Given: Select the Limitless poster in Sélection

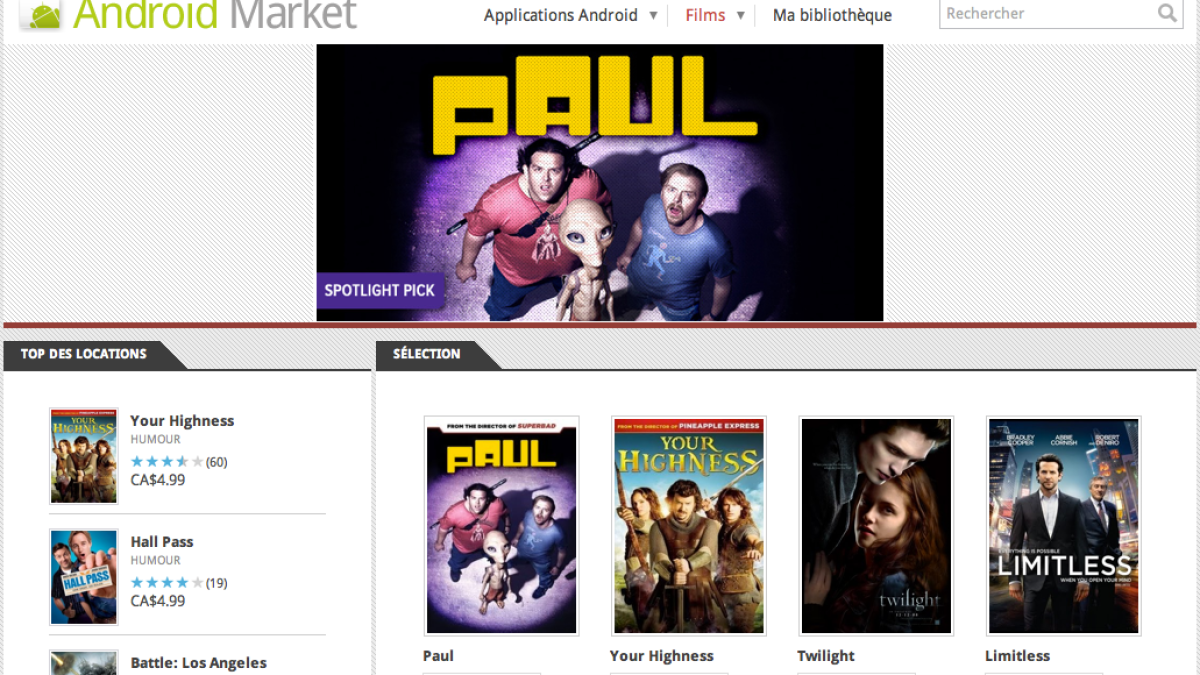Looking at the screenshot, I should pyautogui.click(x=1064, y=526).
